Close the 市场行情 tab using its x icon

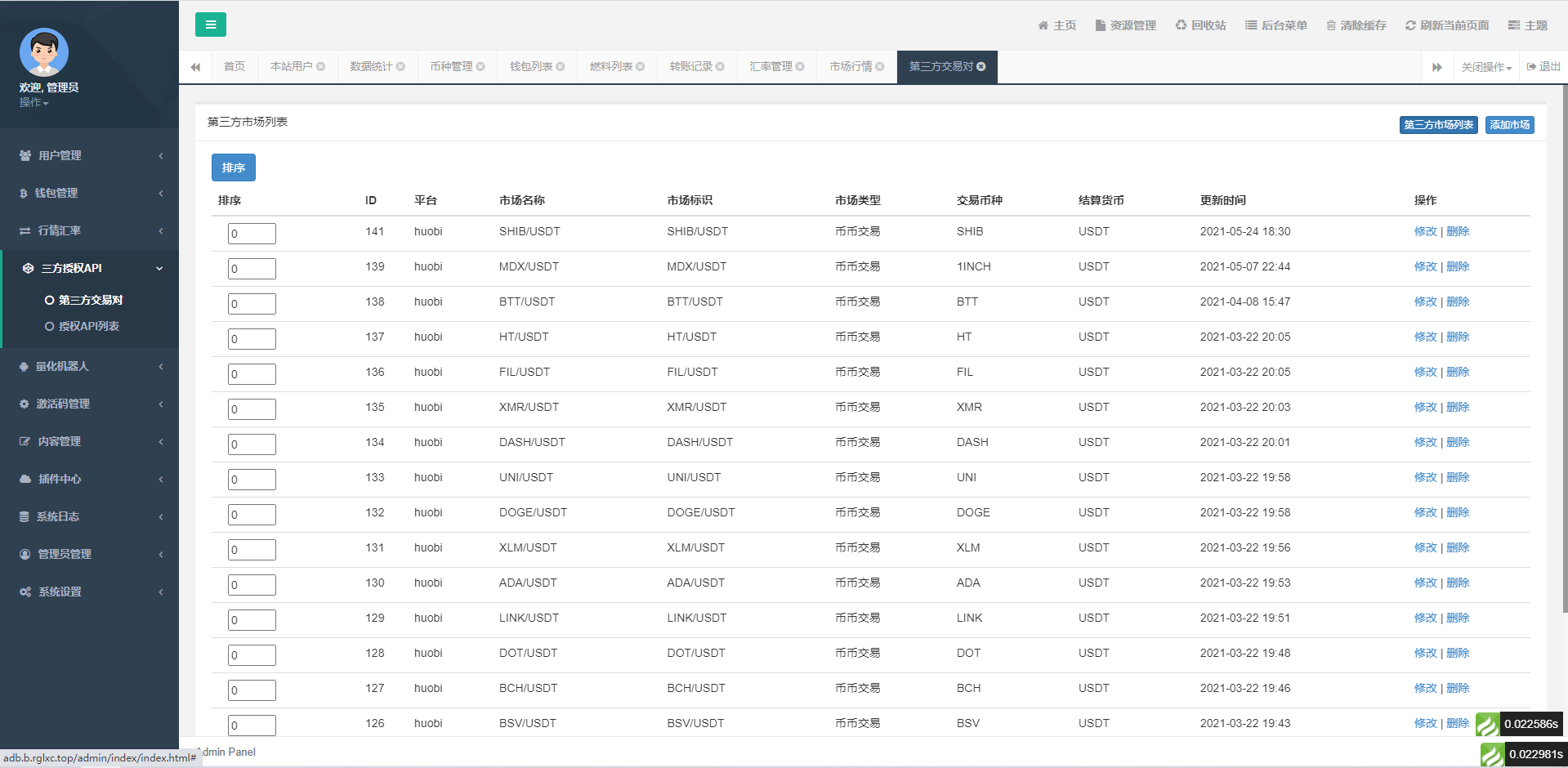(x=880, y=67)
